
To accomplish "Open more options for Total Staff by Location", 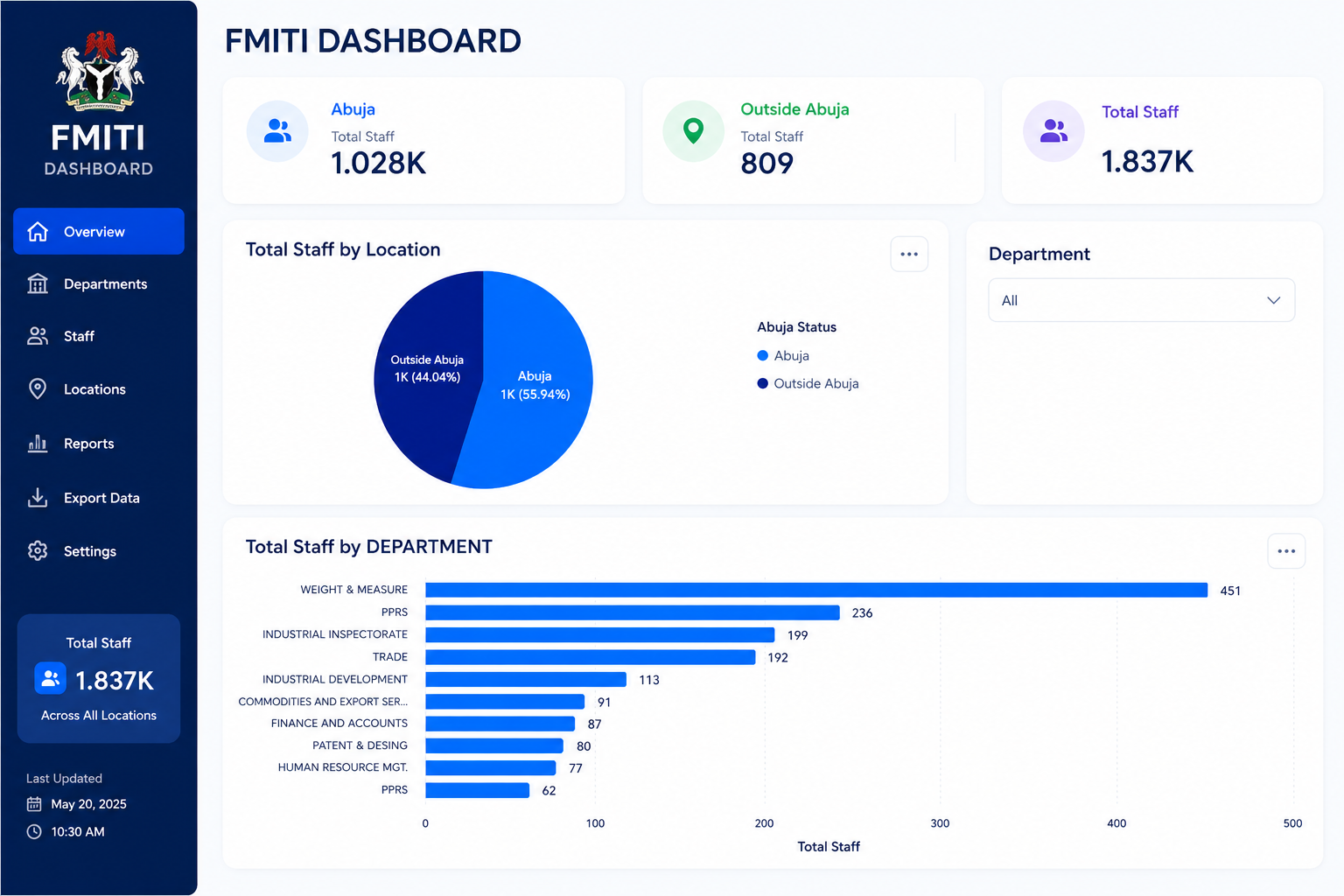I will point(909,254).
